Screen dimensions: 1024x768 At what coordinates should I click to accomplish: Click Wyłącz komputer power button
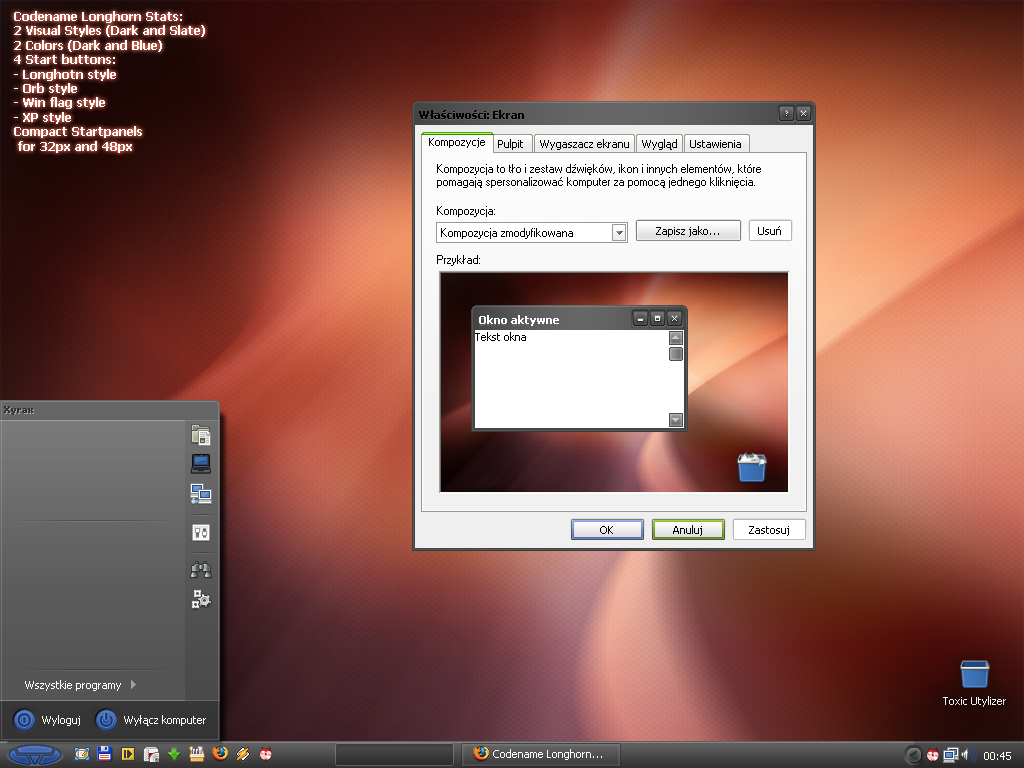[x=152, y=720]
